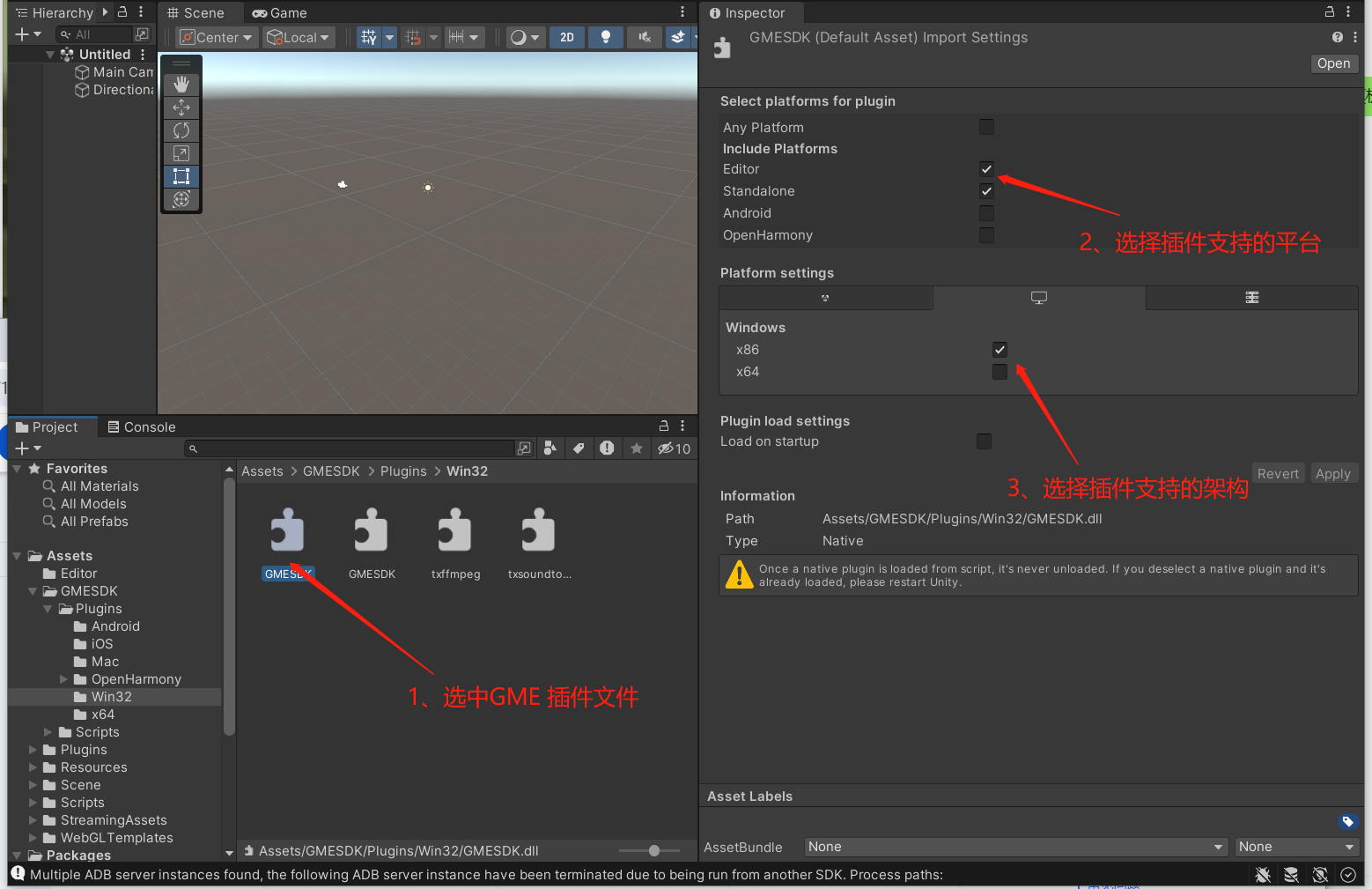Click the Apply button
The height and width of the screenshot is (889, 1372).
(x=1332, y=474)
